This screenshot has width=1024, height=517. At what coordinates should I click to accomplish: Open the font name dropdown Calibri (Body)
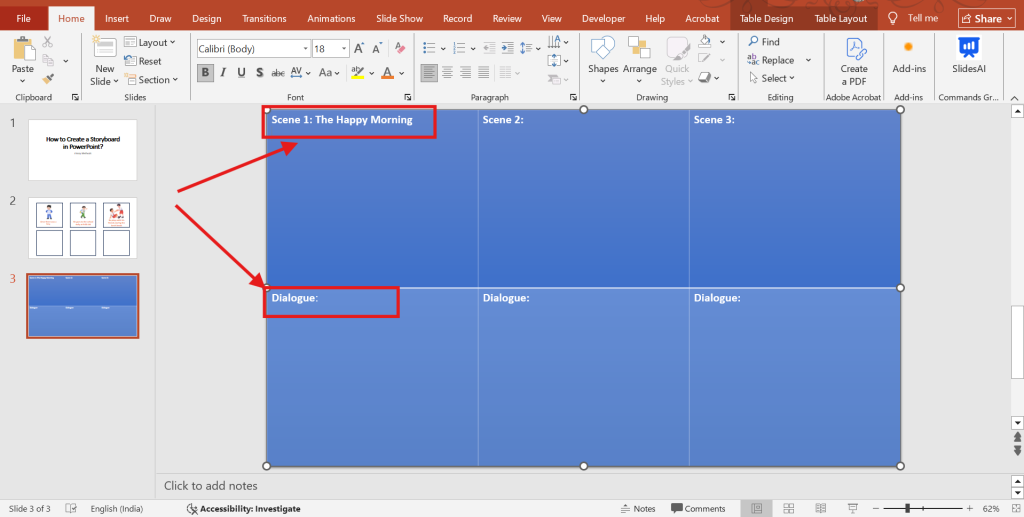click(252, 48)
